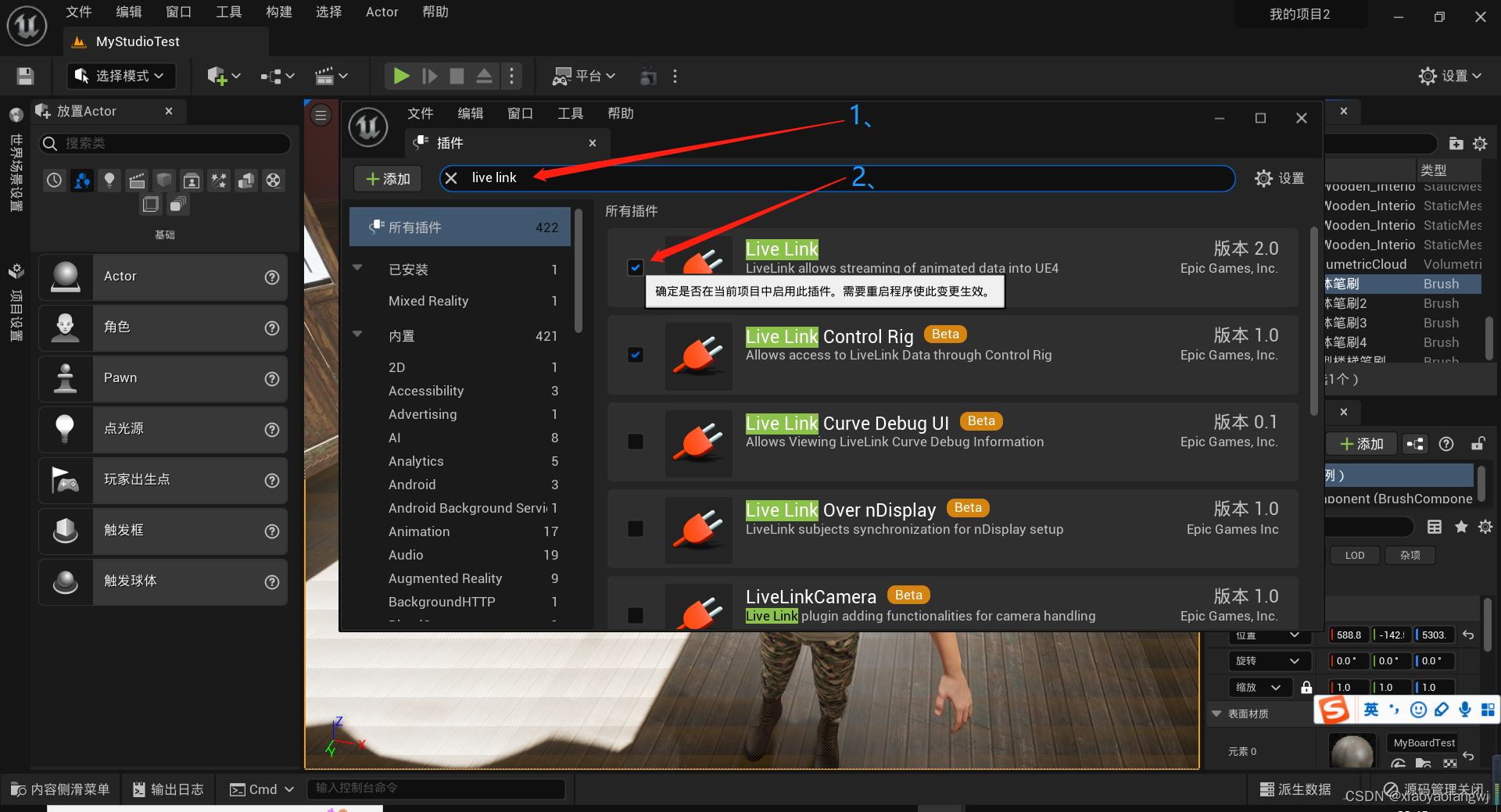Click the Save icon in main toolbar
Image resolution: width=1501 pixels, height=812 pixels.
[x=25, y=76]
